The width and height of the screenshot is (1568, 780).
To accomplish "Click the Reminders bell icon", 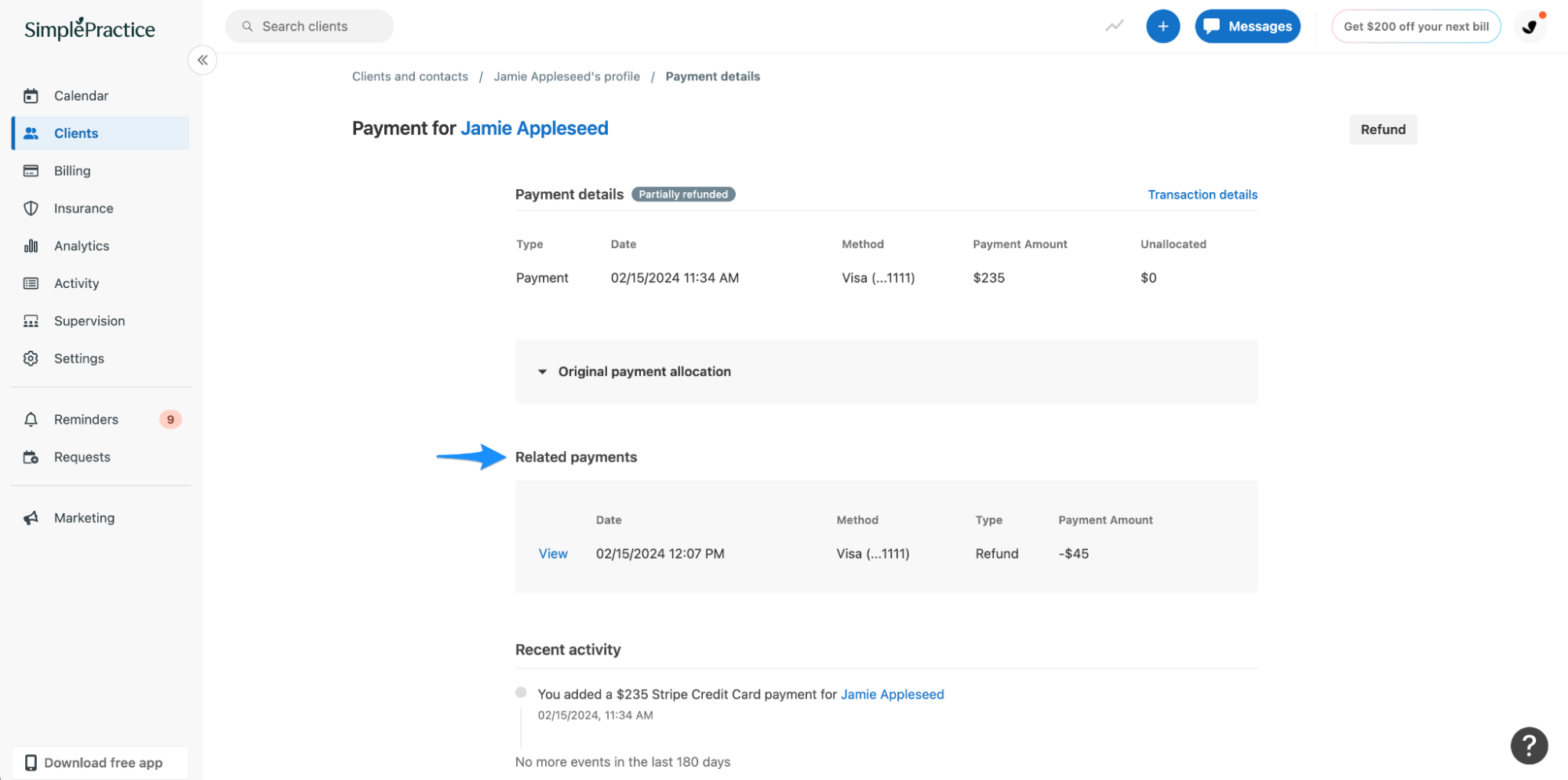I will (31, 420).
